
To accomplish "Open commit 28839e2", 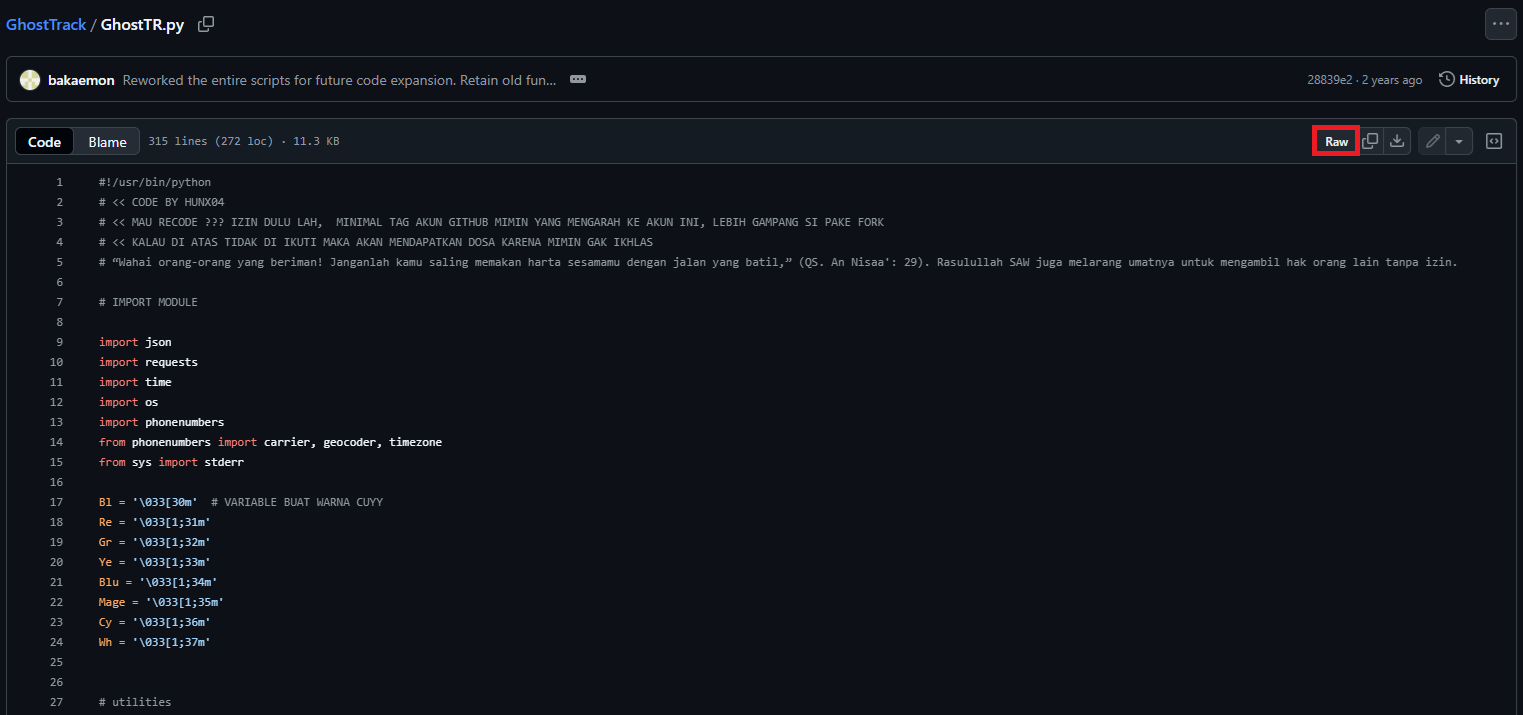I will [1329, 80].
